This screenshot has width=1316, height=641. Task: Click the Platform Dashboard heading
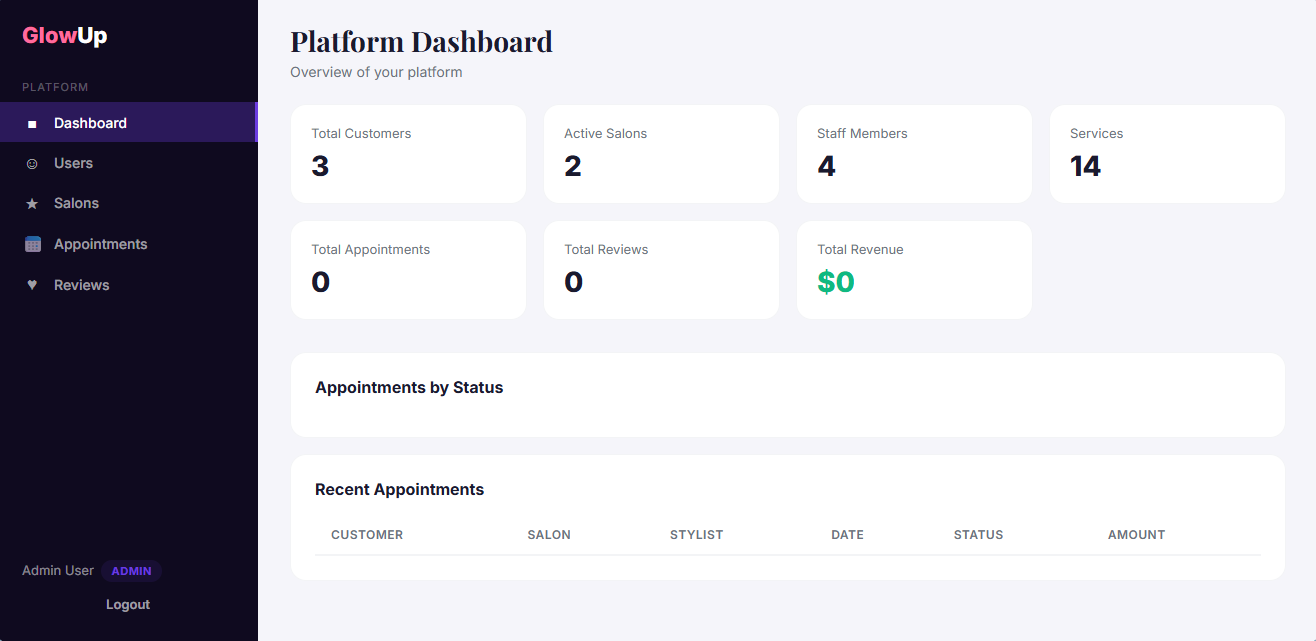[x=421, y=42]
